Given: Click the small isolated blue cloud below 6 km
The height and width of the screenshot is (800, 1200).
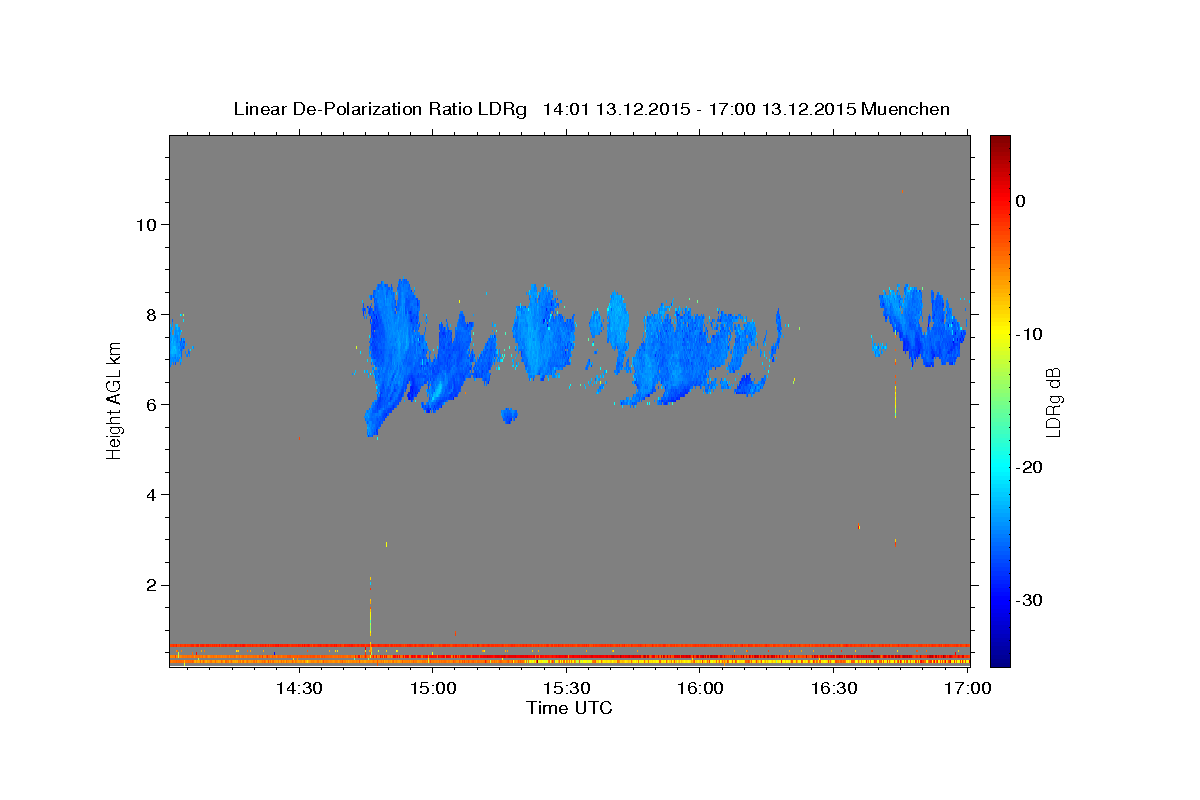Looking at the screenshot, I should point(510,415).
